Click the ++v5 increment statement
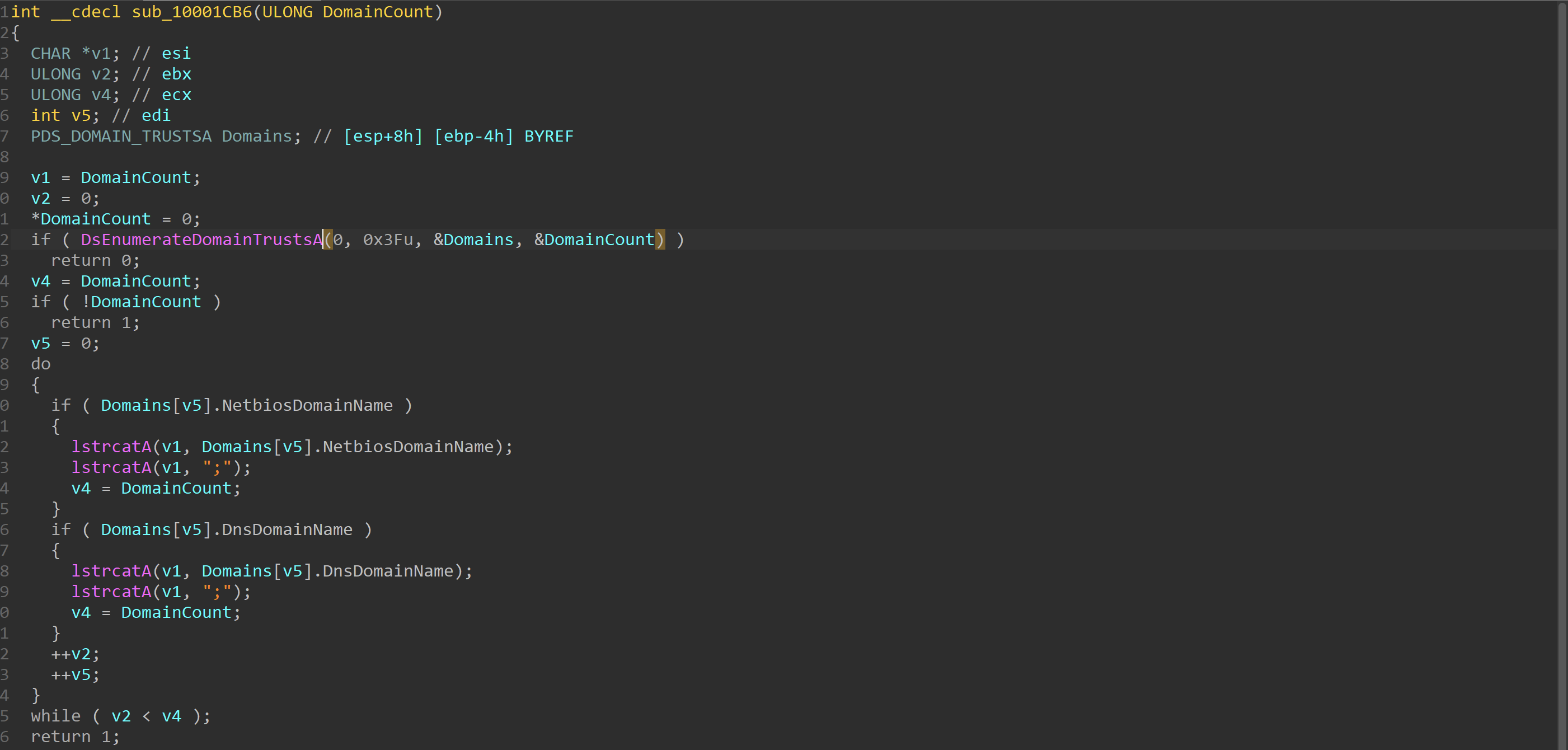This screenshot has width=1568, height=750. (x=76, y=674)
